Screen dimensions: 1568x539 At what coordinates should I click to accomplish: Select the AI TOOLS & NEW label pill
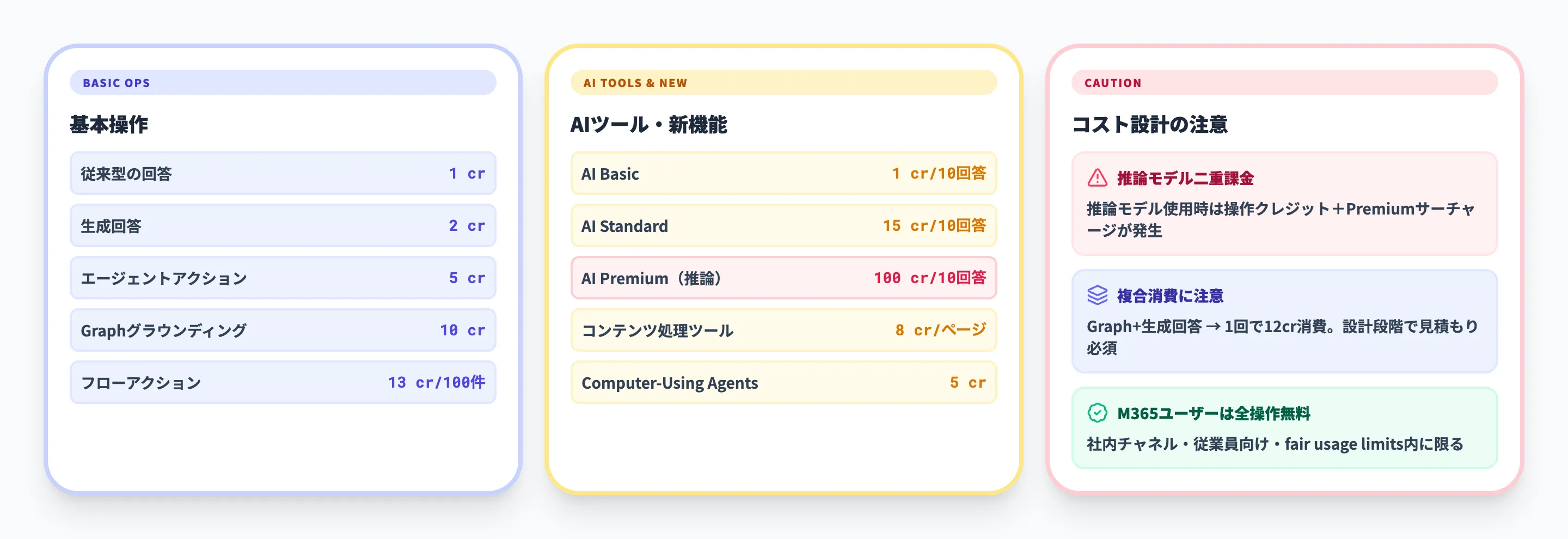tap(783, 83)
